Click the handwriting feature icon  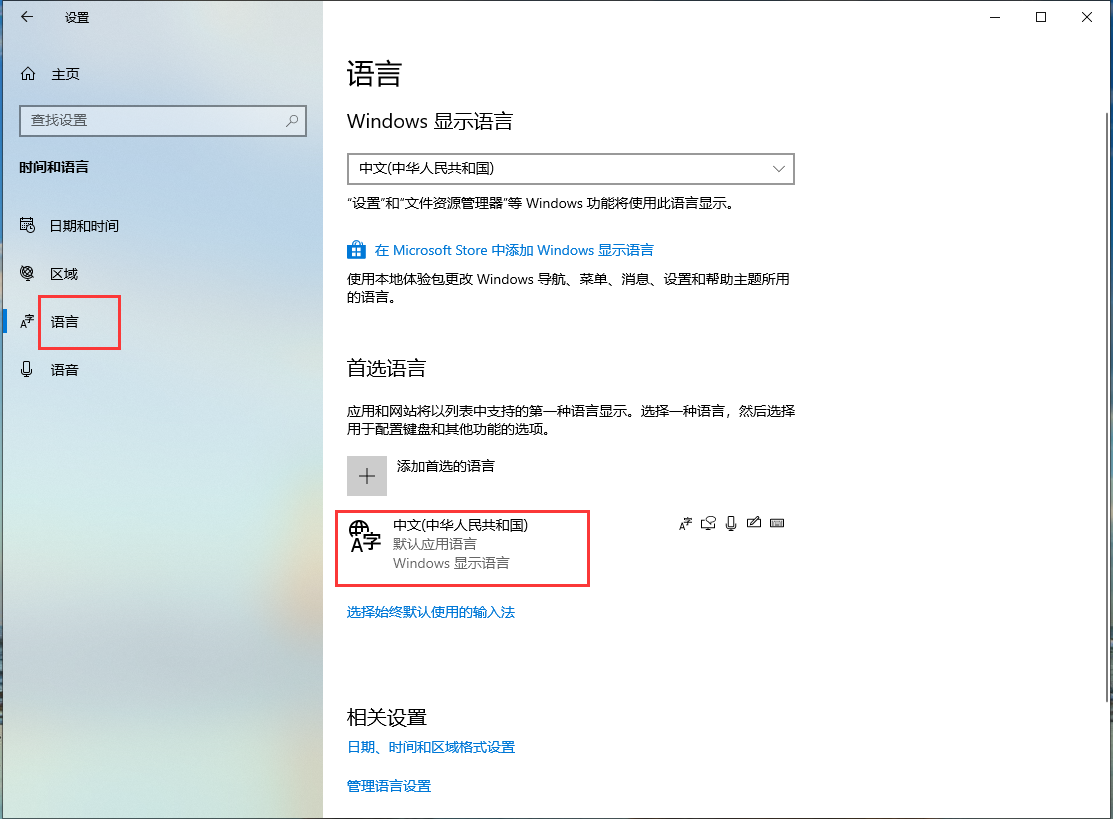[x=754, y=523]
